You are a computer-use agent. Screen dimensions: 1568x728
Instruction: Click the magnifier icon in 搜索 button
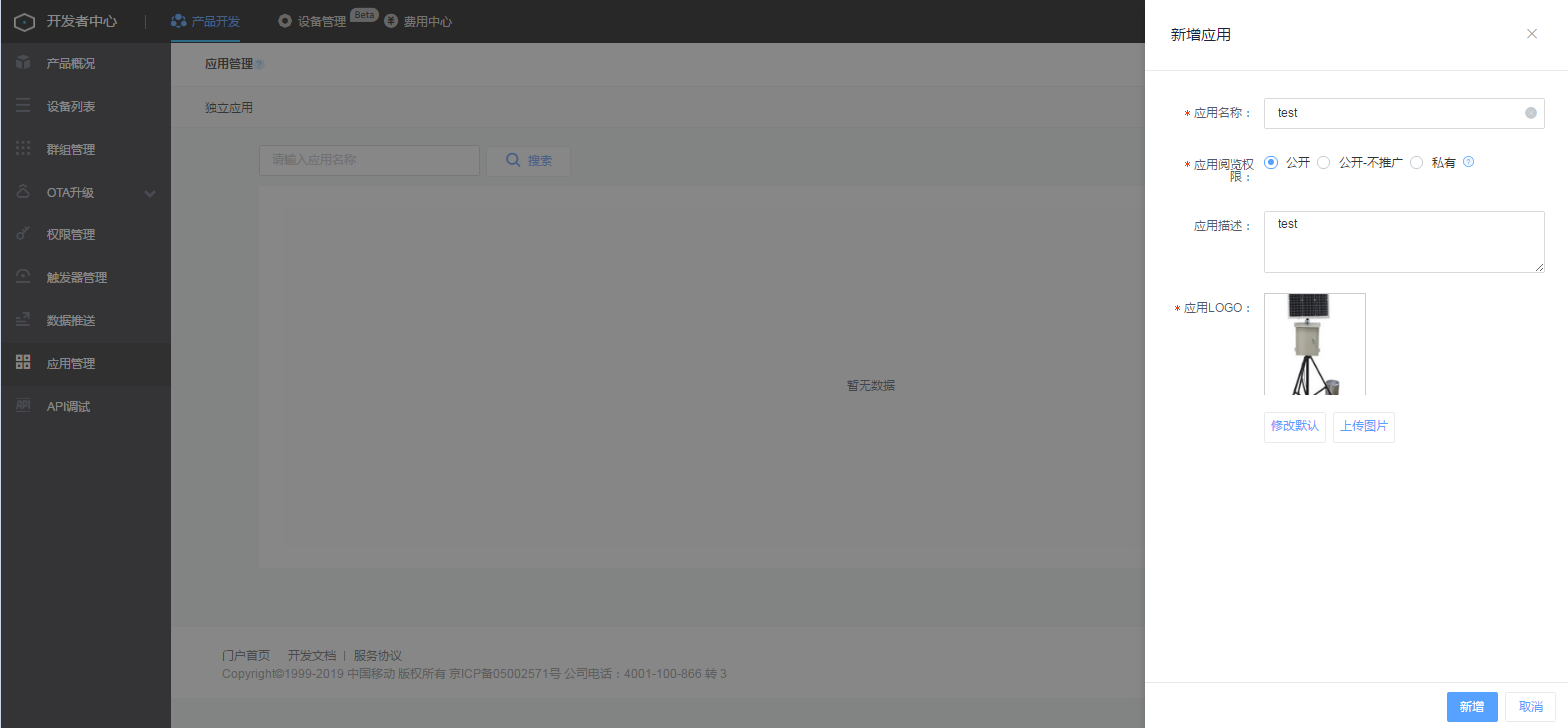pyautogui.click(x=513, y=160)
